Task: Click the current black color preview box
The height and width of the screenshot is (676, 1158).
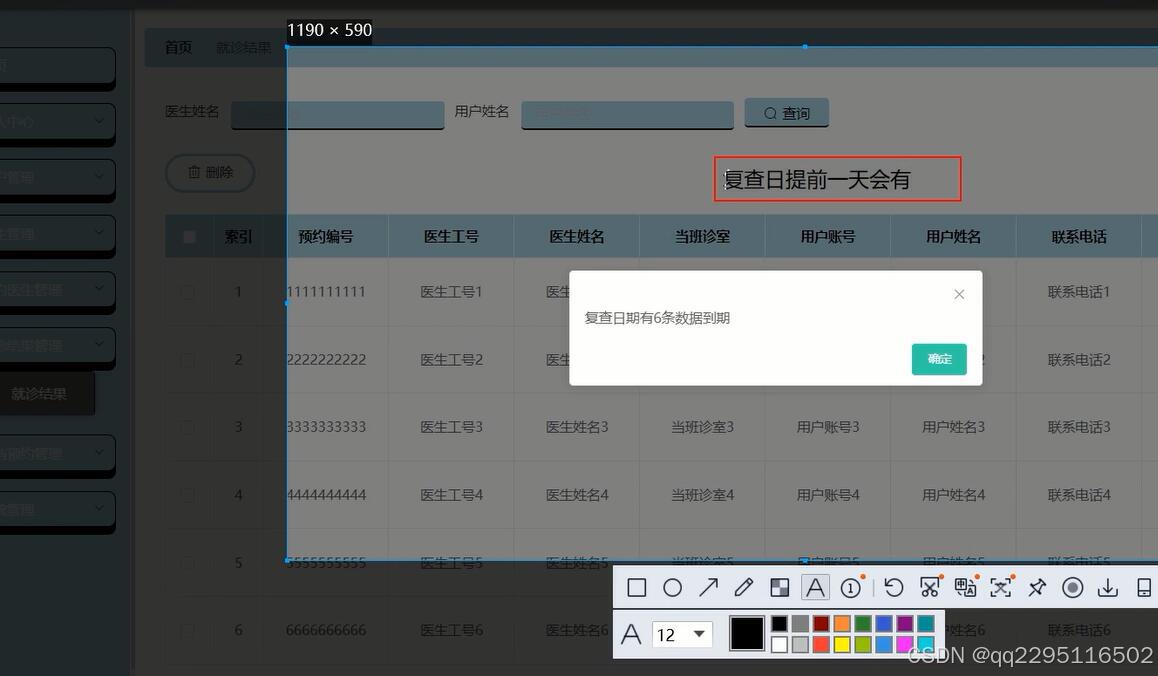Action: pyautogui.click(x=747, y=634)
